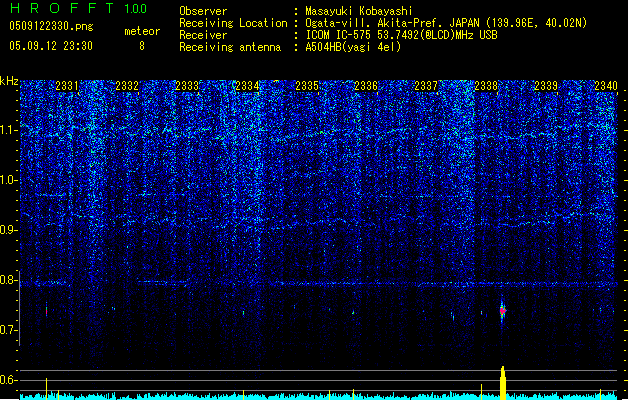Viewport: 629px width, 400px height.
Task: Click the date stamp 05.09.12 23:30
Action: pyautogui.click(x=51, y=46)
